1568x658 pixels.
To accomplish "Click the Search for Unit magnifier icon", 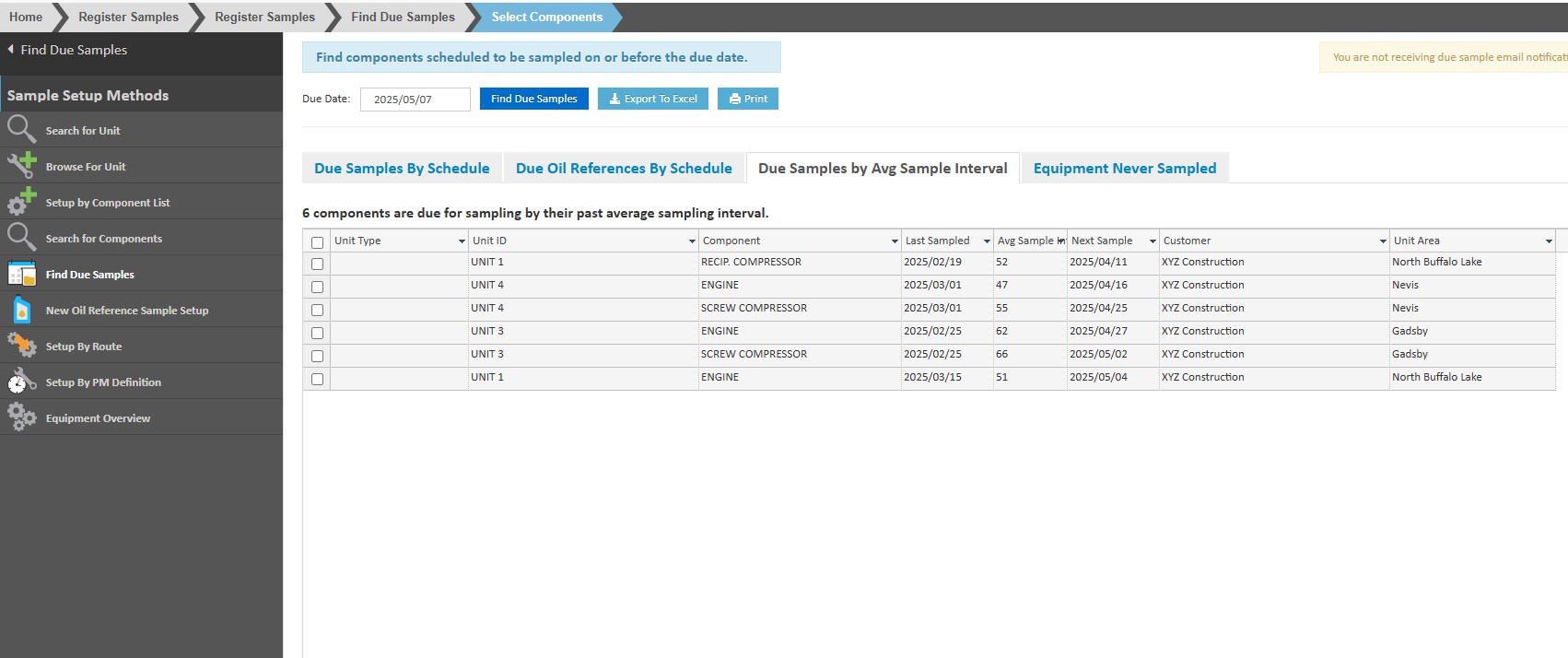I will tap(21, 130).
